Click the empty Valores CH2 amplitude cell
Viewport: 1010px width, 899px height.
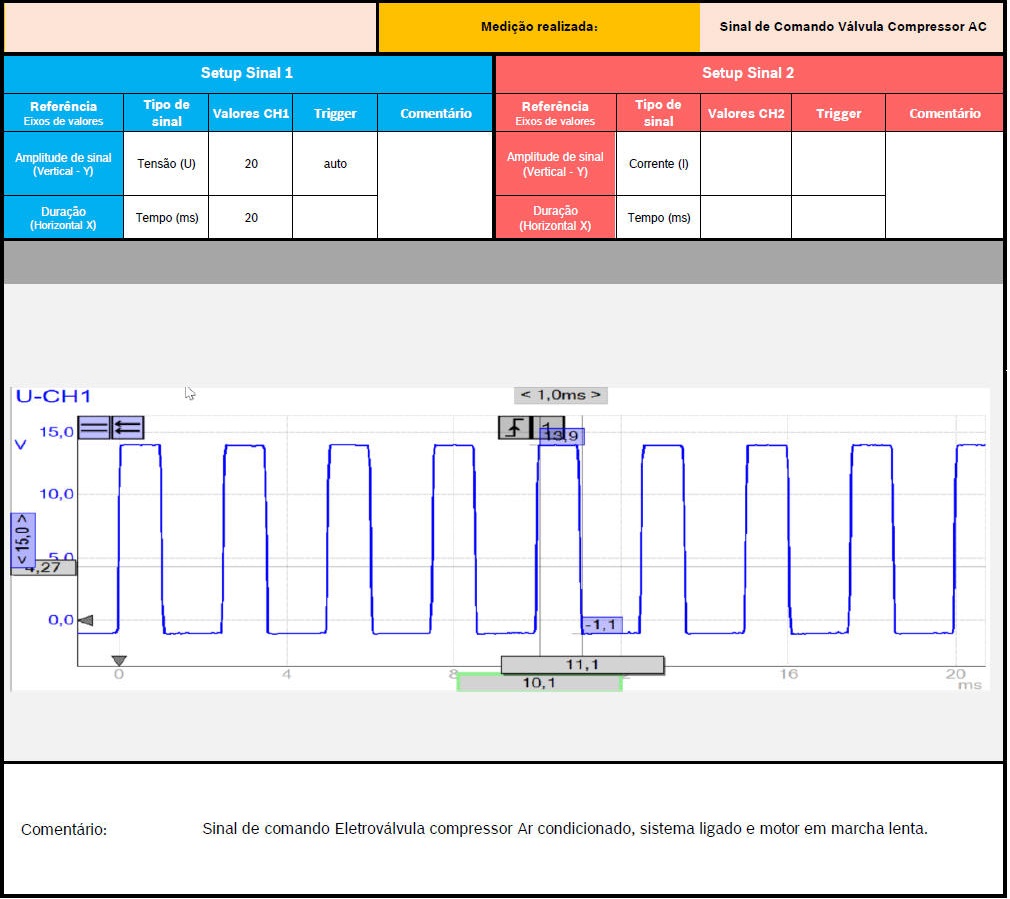coord(746,163)
